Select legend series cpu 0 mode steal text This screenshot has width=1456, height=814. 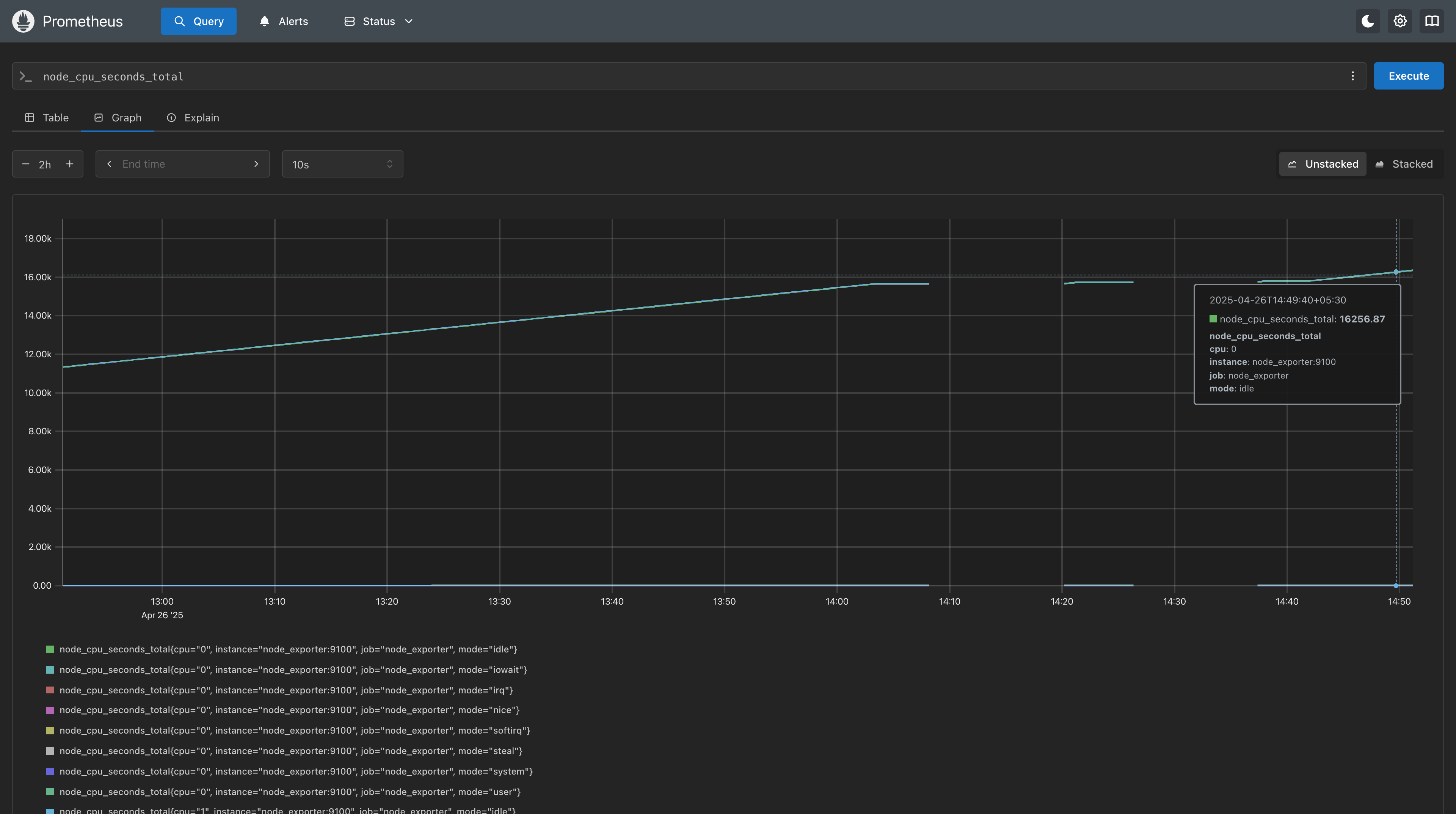pyautogui.click(x=291, y=751)
